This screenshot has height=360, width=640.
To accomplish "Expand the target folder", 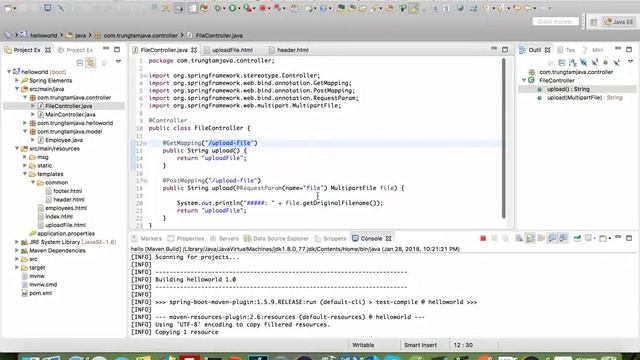I will [x=17, y=267].
